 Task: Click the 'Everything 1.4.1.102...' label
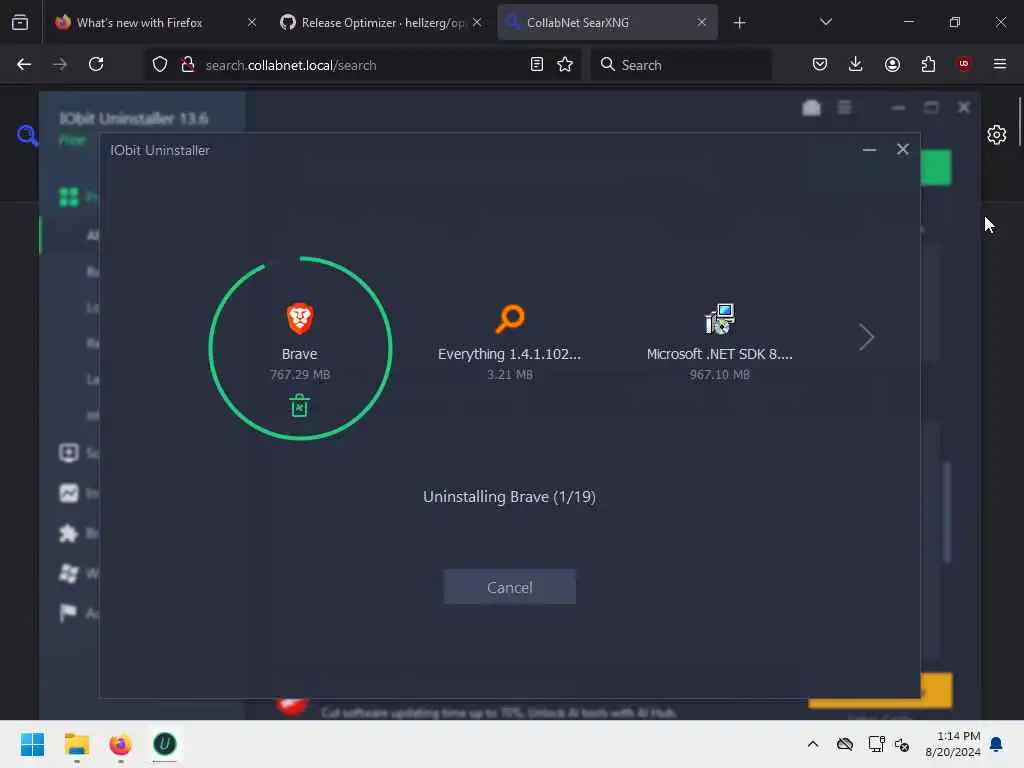click(x=509, y=354)
